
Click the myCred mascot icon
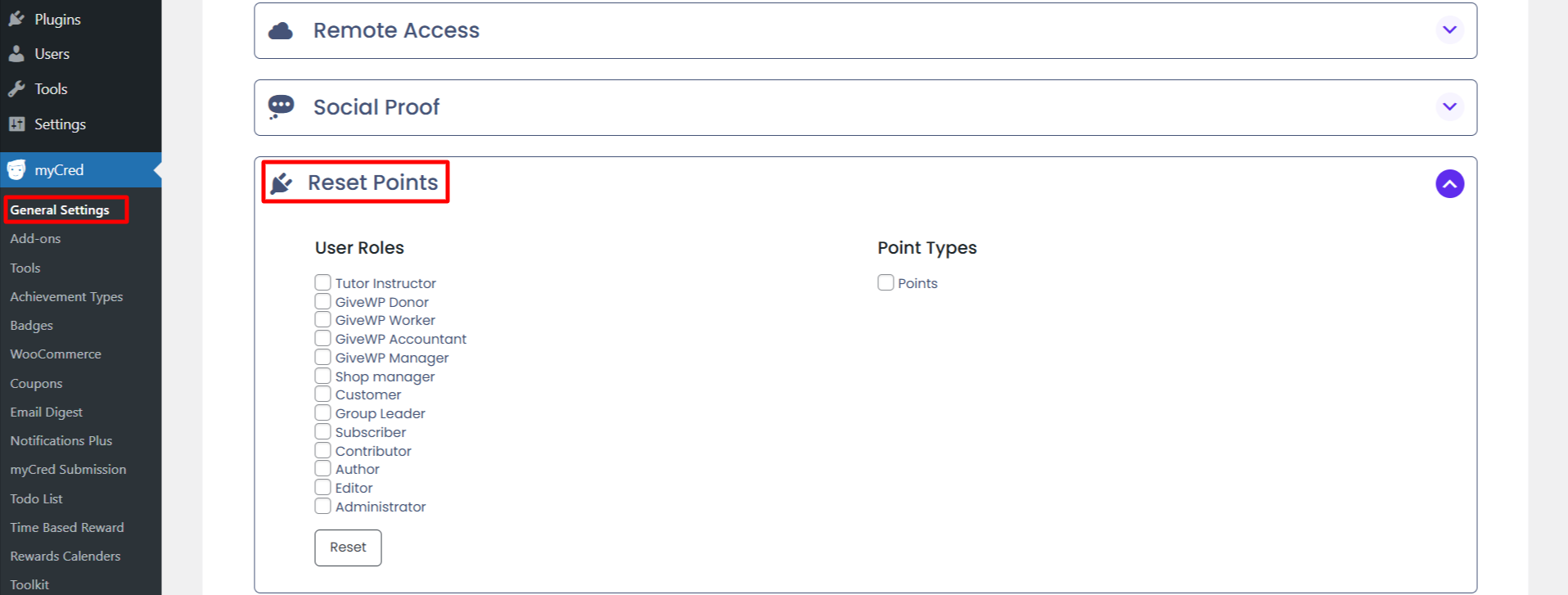(16, 170)
